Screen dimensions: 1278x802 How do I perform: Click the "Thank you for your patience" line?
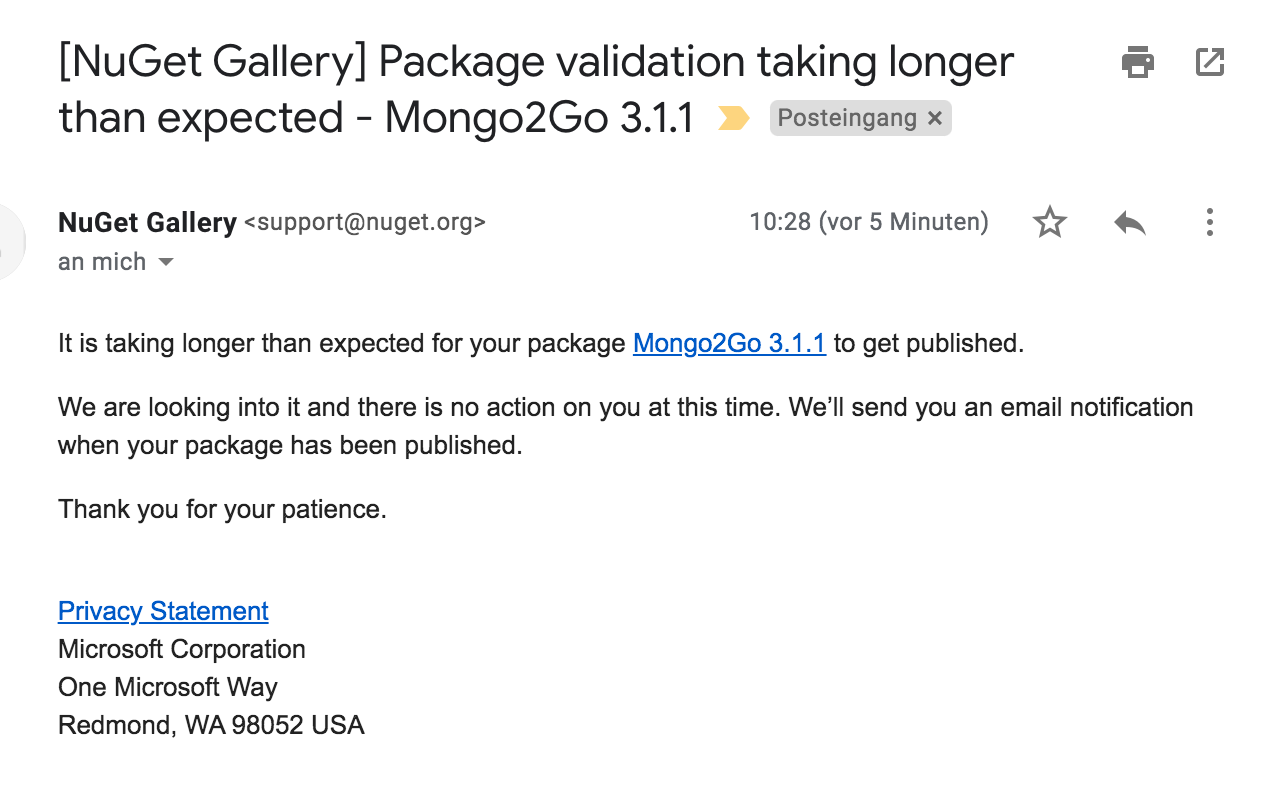[x=222, y=509]
